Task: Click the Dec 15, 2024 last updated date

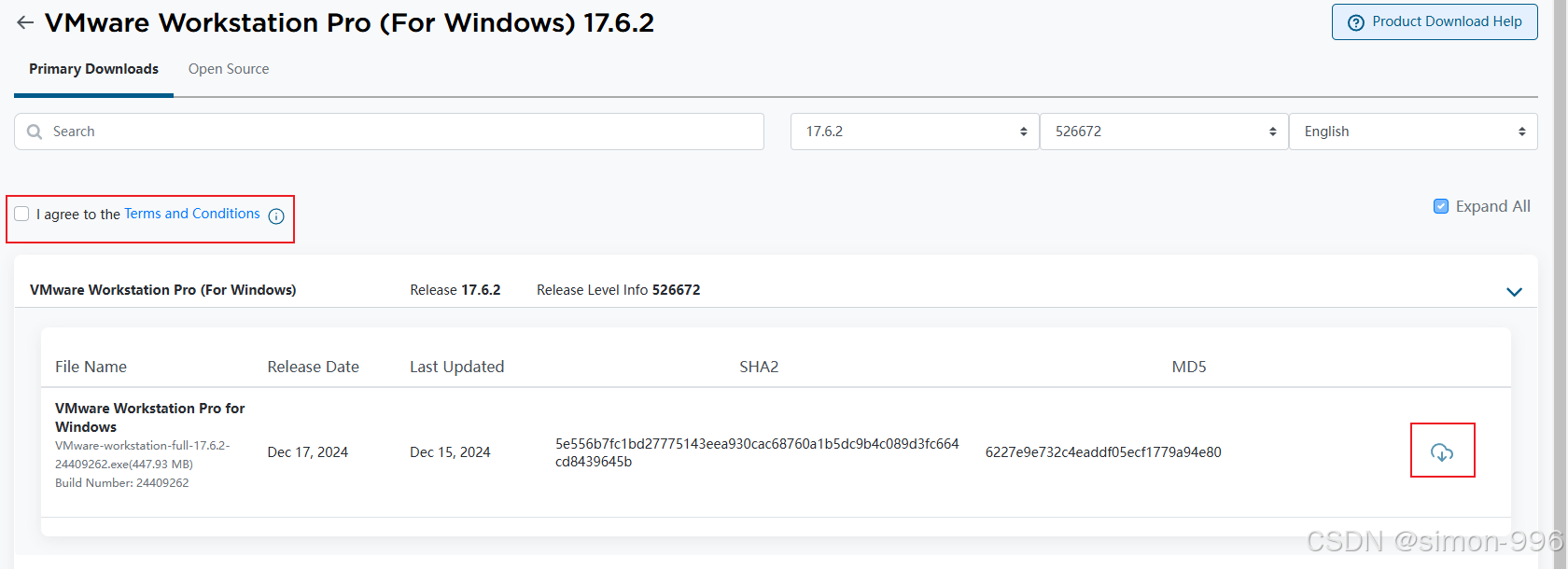Action: coord(450,452)
